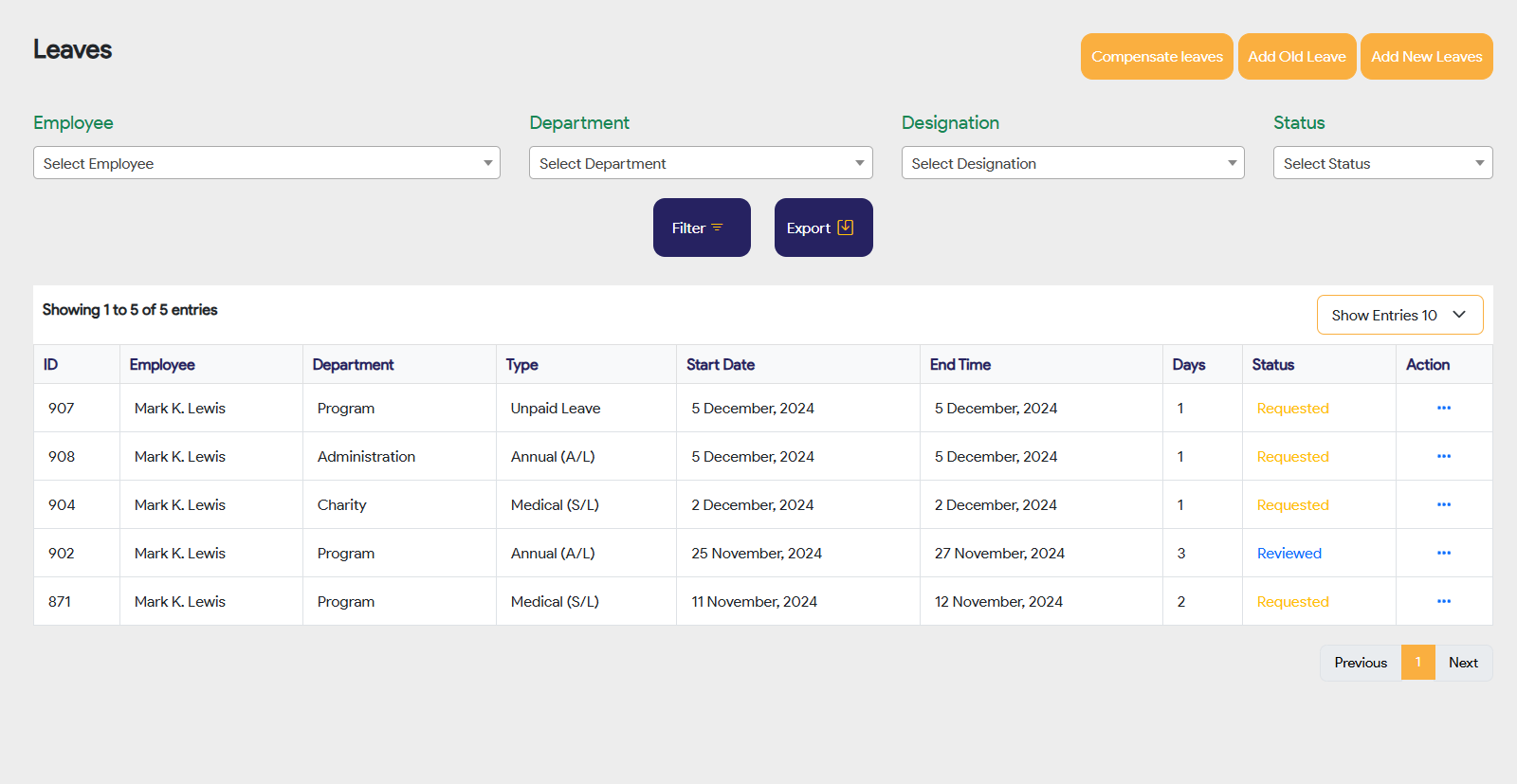Select page 1 in pagination
1517x784 pixels.
(x=1418, y=663)
